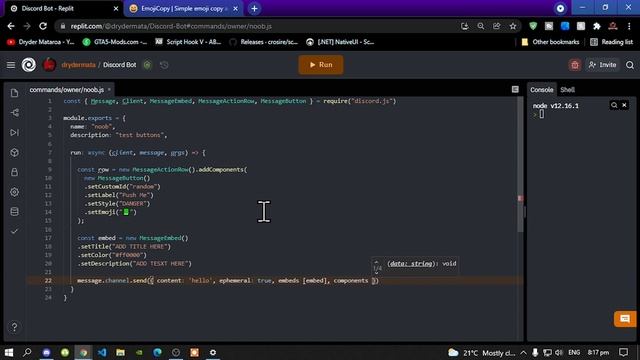
Task: Click the setStyle "DANGER" line
Action: (117, 204)
